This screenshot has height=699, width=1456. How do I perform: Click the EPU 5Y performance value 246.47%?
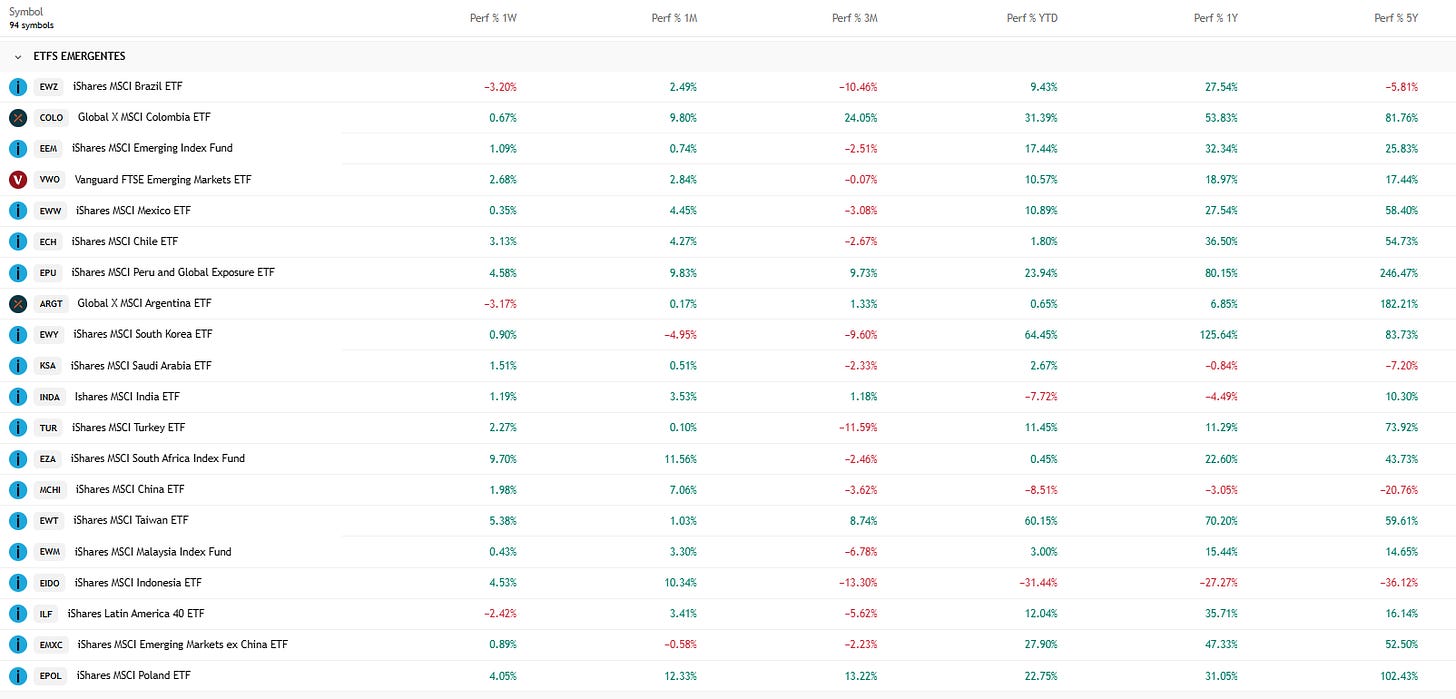click(x=1396, y=272)
